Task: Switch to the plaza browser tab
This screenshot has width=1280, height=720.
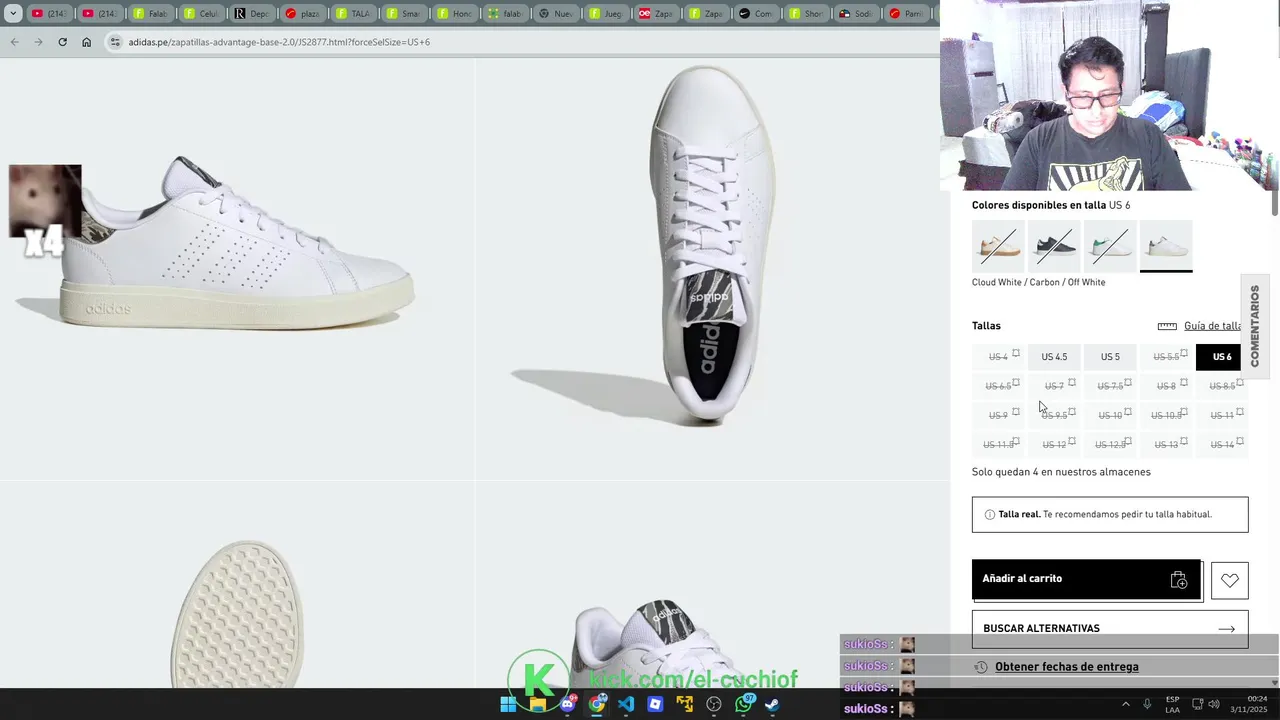Action: pyautogui.click(x=303, y=14)
